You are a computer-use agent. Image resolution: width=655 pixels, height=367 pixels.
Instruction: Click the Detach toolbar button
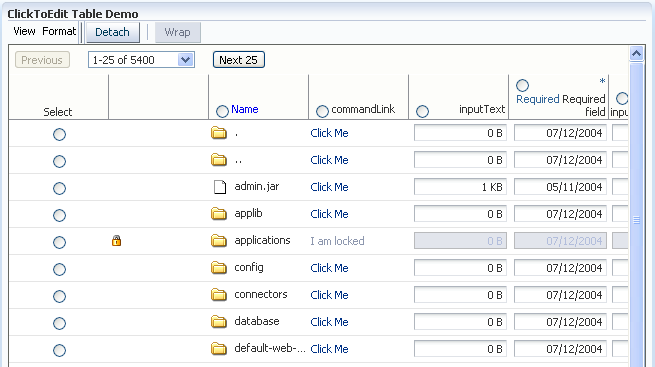(112, 32)
